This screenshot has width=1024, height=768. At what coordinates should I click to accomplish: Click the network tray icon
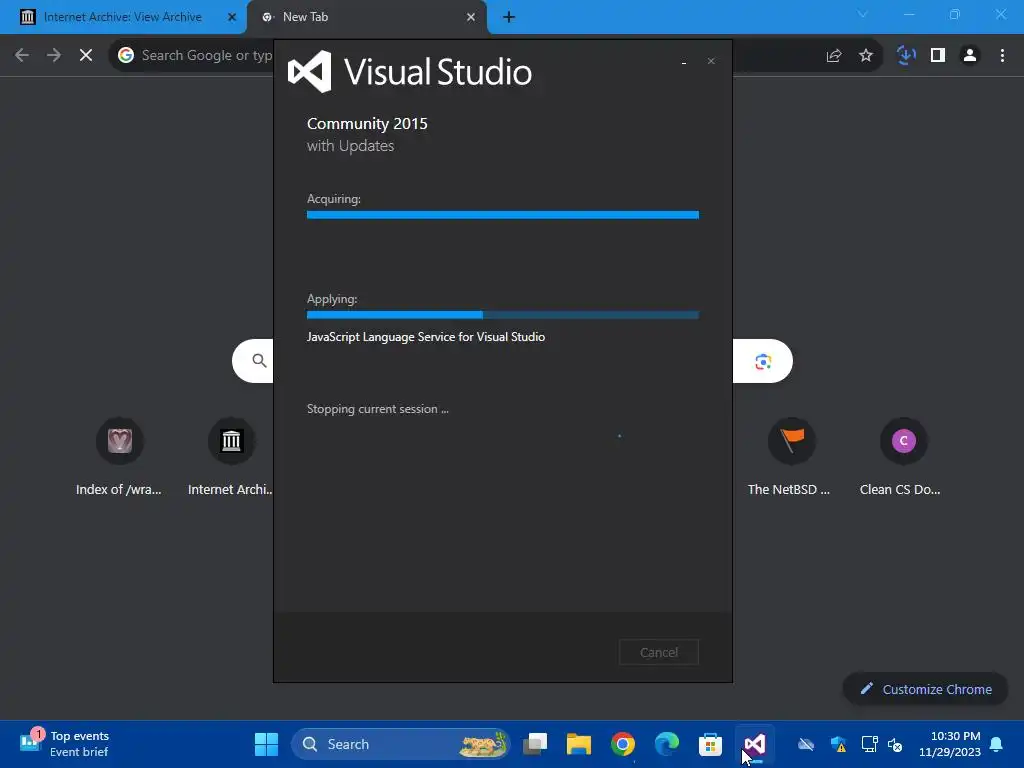869,744
